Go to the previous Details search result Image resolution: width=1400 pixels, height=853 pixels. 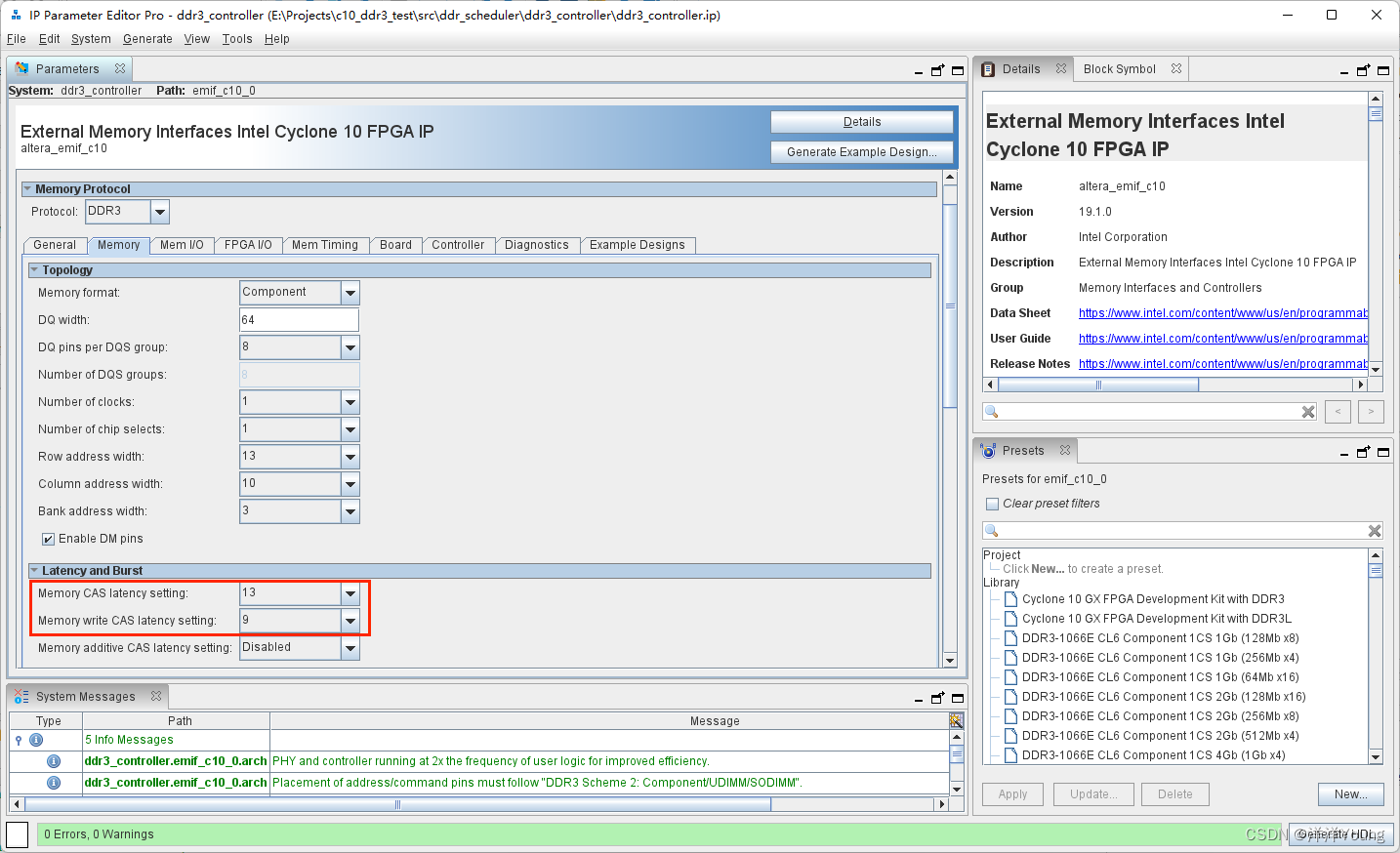(x=1338, y=412)
